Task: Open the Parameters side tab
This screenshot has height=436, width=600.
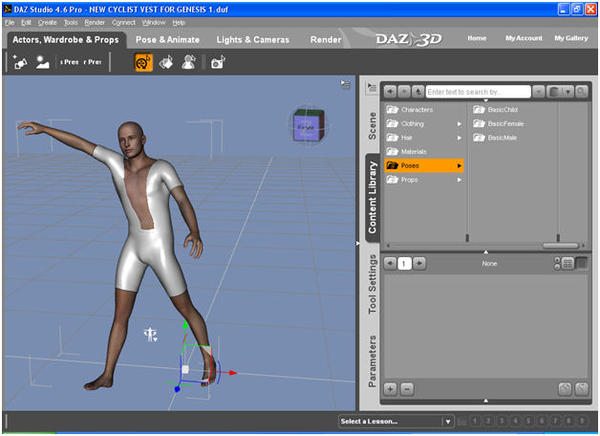Action: tap(372, 361)
